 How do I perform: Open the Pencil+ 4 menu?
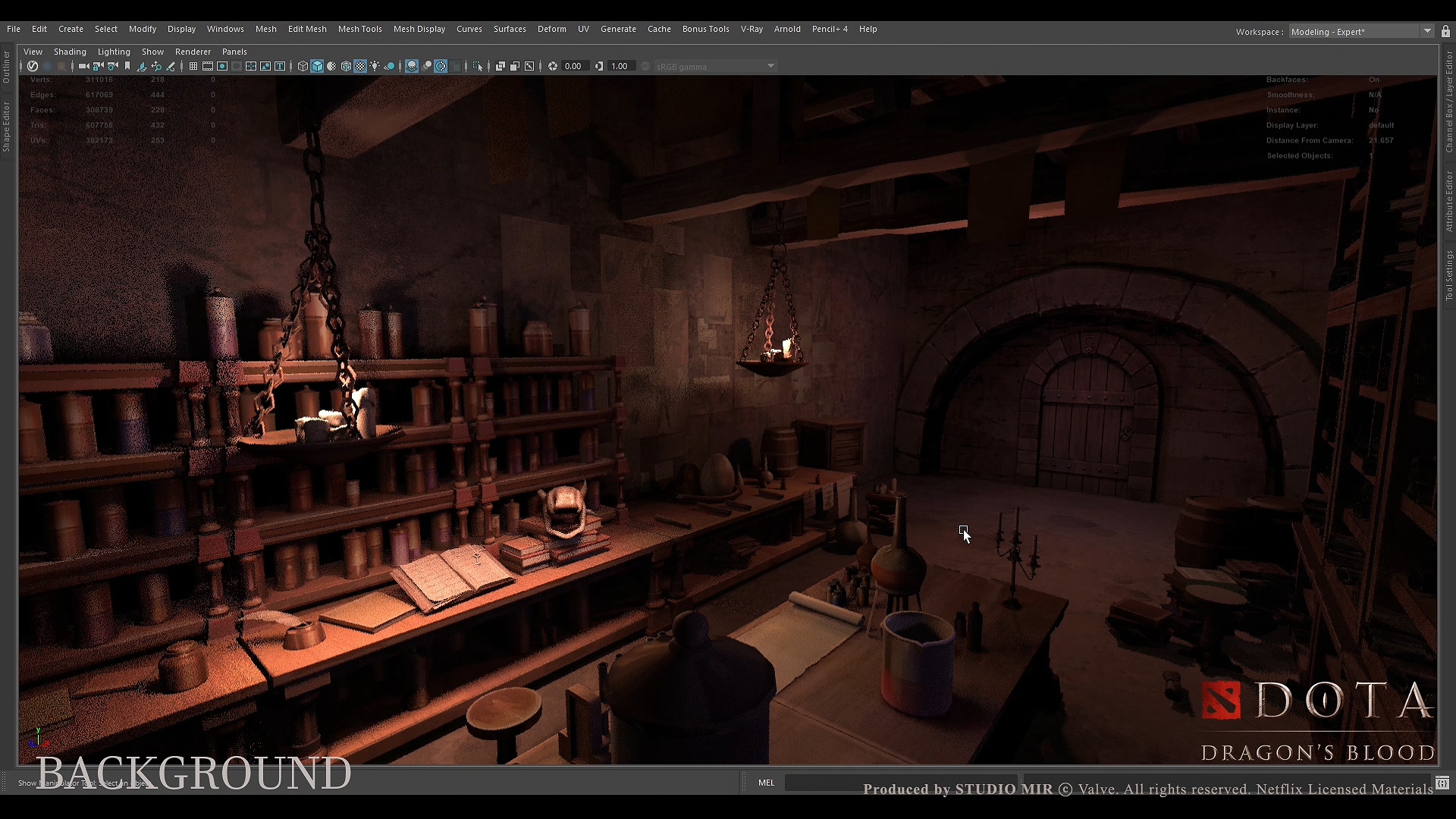(x=830, y=29)
